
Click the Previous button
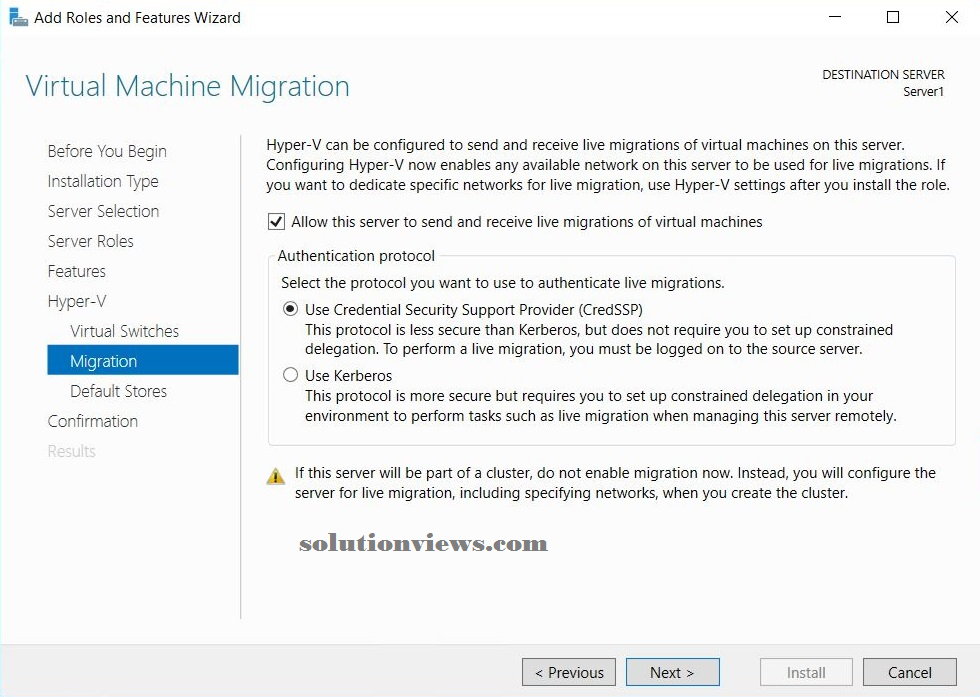click(x=569, y=672)
